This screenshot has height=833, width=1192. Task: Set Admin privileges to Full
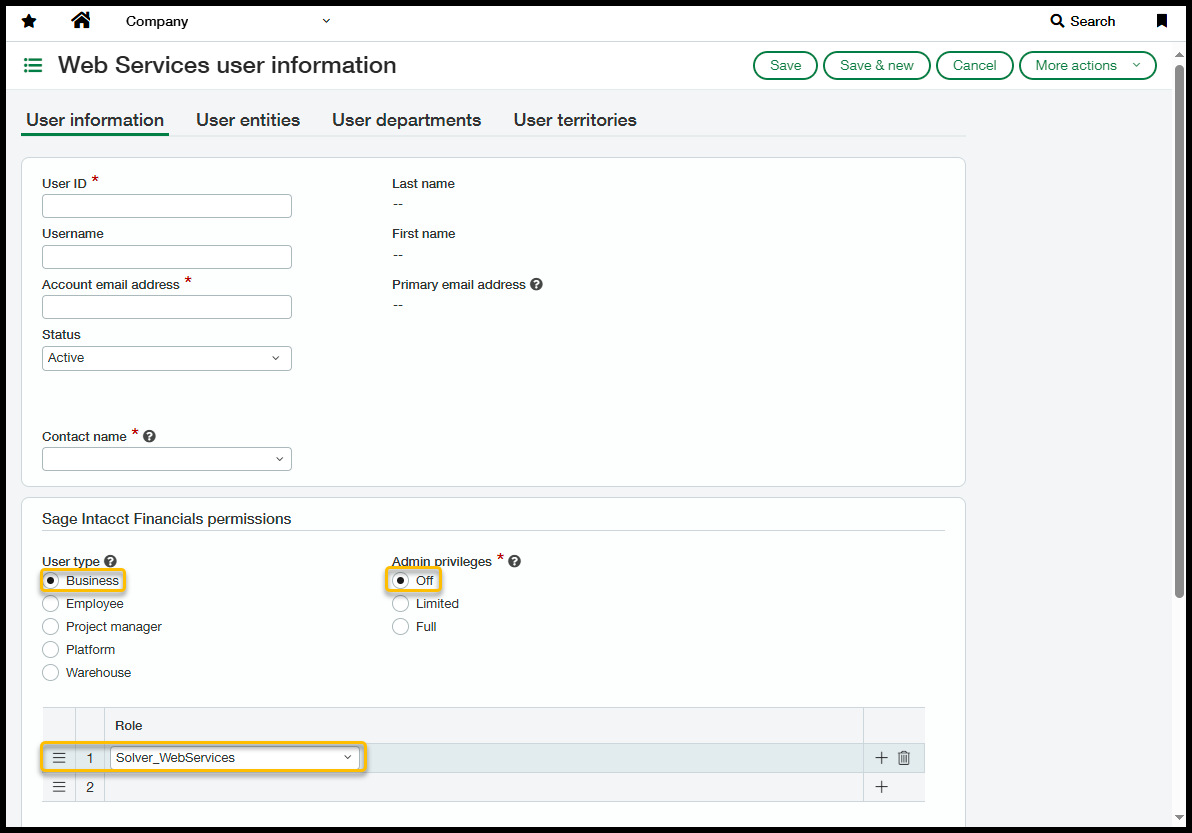[x=401, y=627]
